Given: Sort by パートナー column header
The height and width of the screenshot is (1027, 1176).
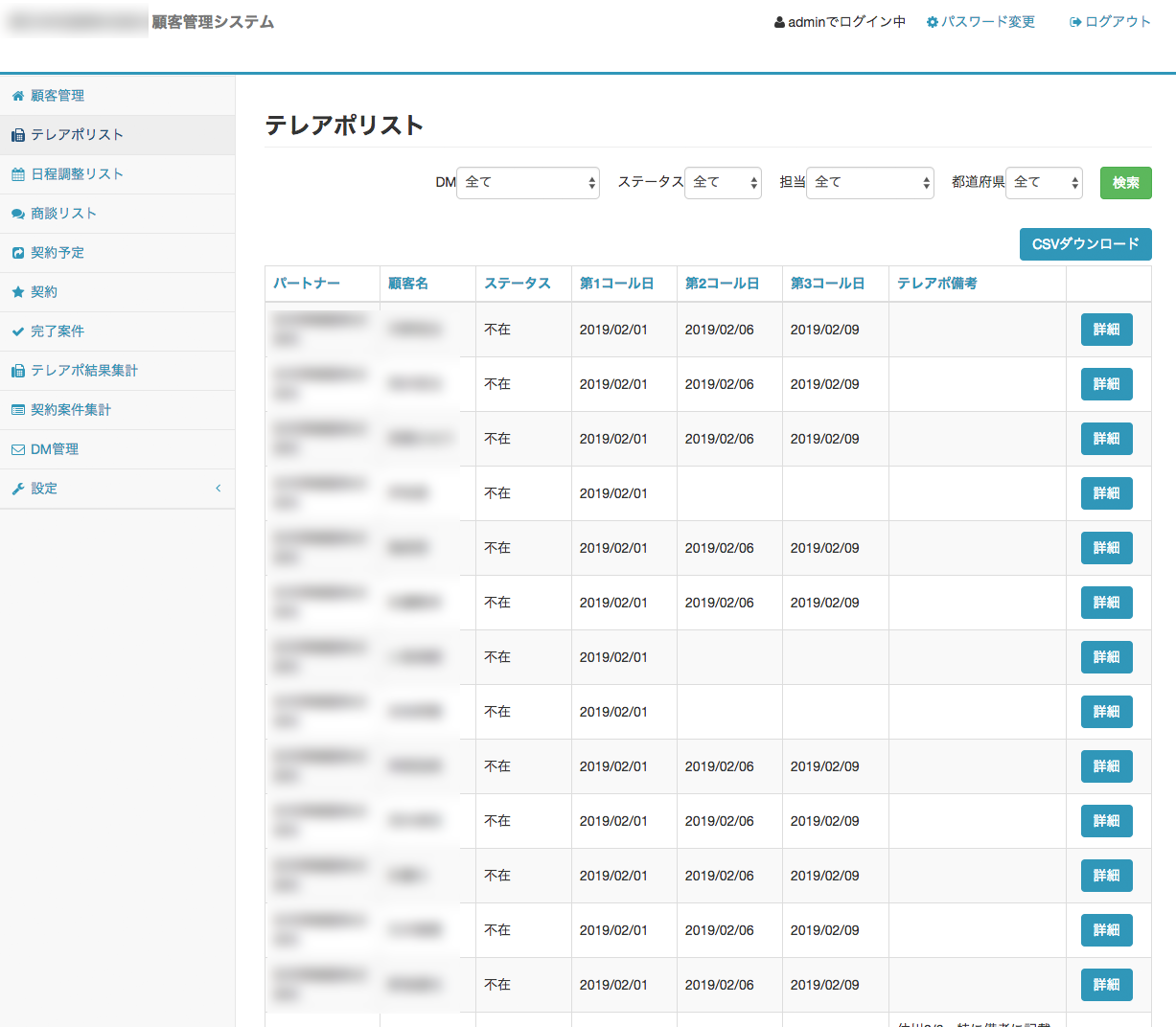Looking at the screenshot, I should 307,284.
